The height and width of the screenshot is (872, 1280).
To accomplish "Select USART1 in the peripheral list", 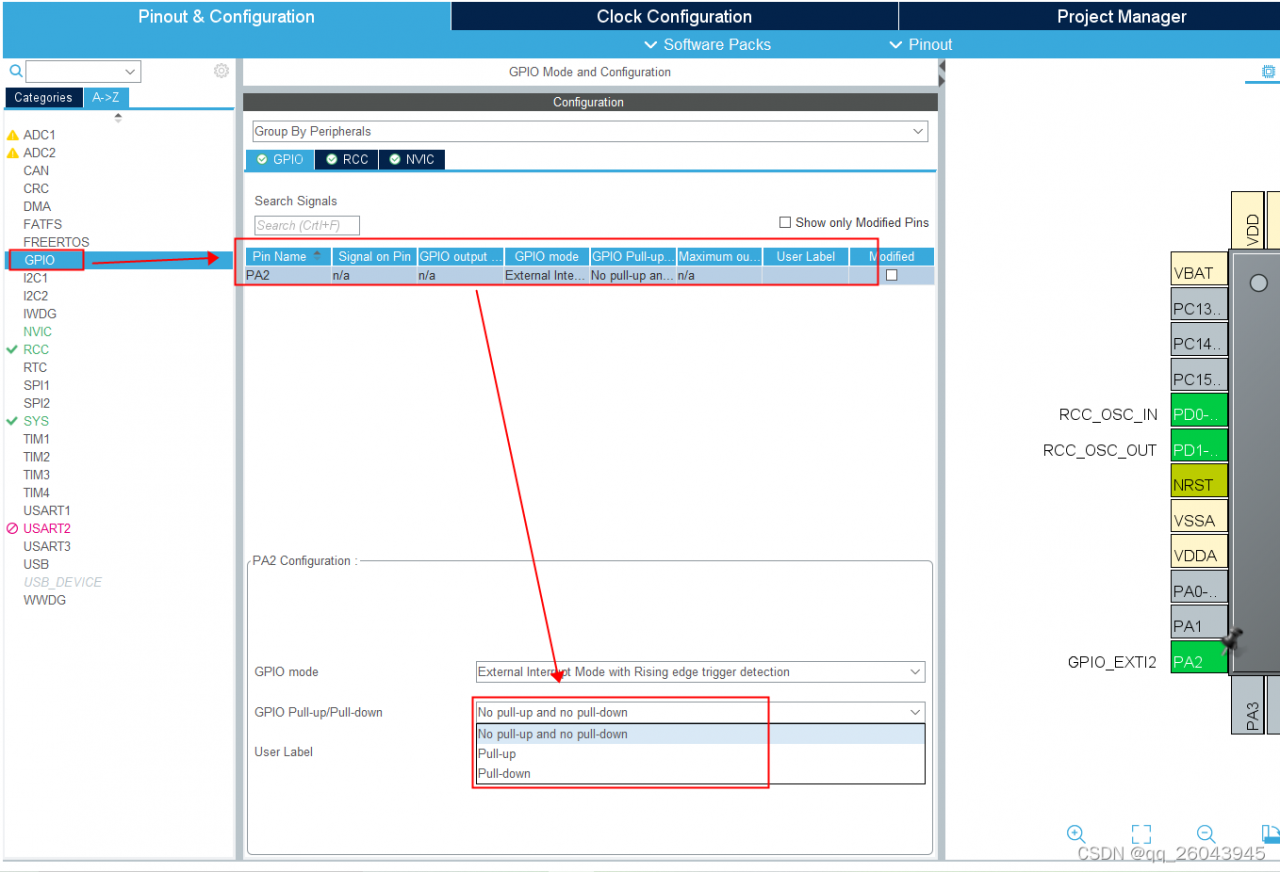I will point(47,510).
